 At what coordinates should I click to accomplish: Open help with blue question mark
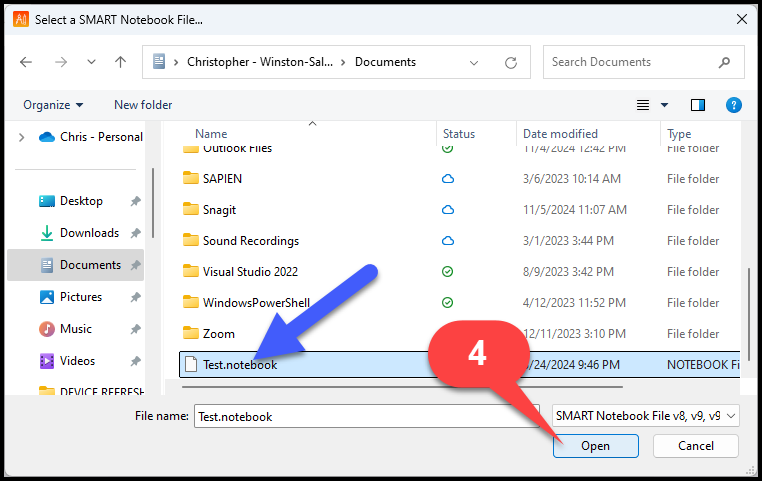(733, 105)
